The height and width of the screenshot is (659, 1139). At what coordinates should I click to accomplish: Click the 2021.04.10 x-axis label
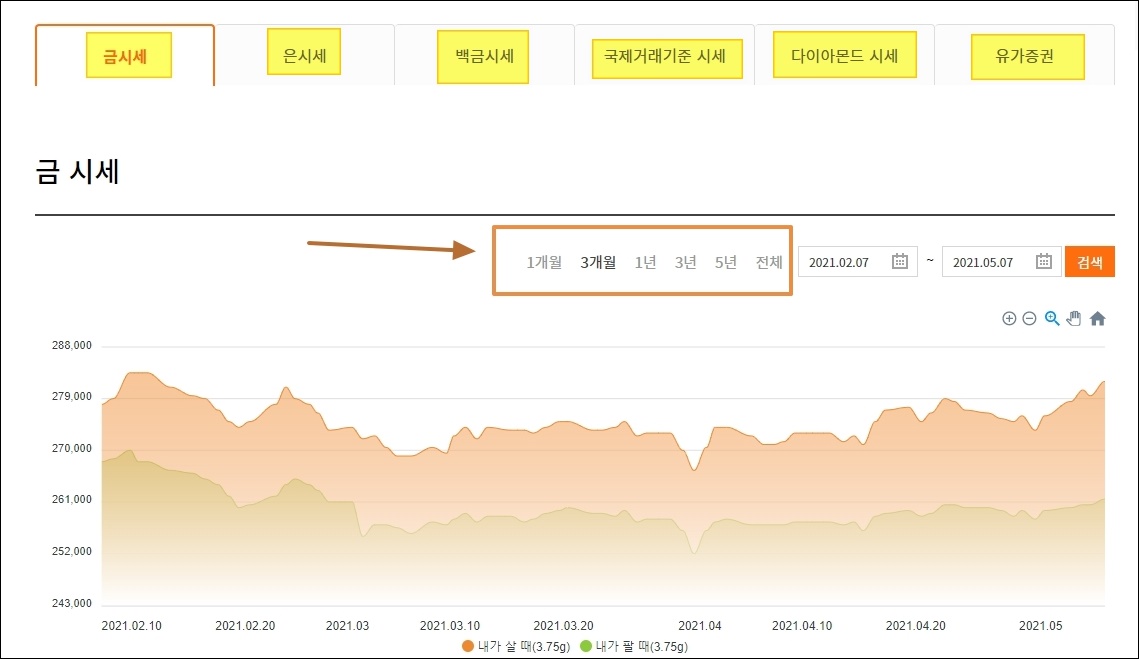(x=802, y=626)
